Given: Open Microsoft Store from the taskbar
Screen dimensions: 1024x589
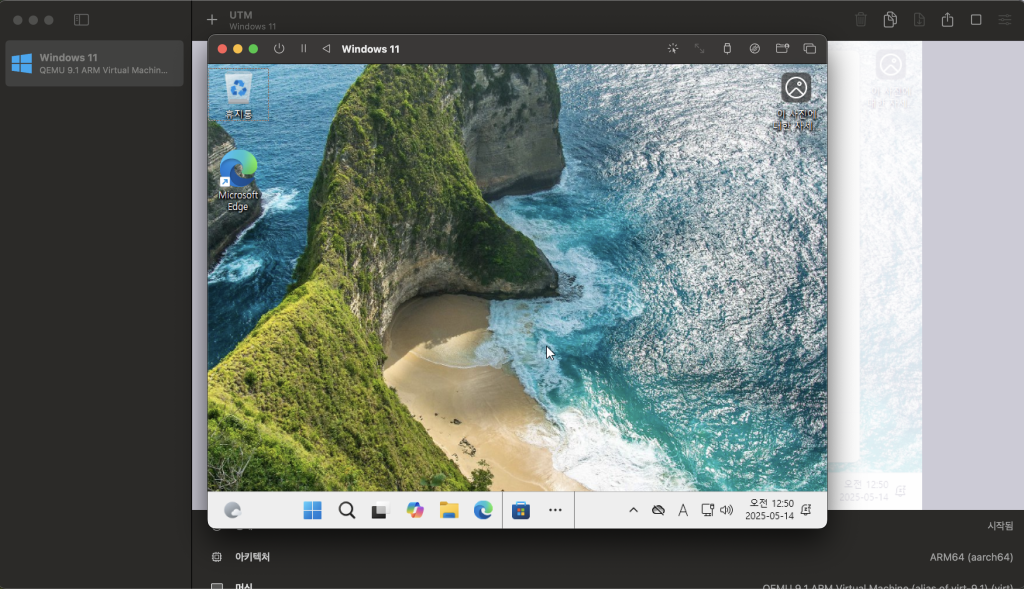Looking at the screenshot, I should tap(520, 510).
